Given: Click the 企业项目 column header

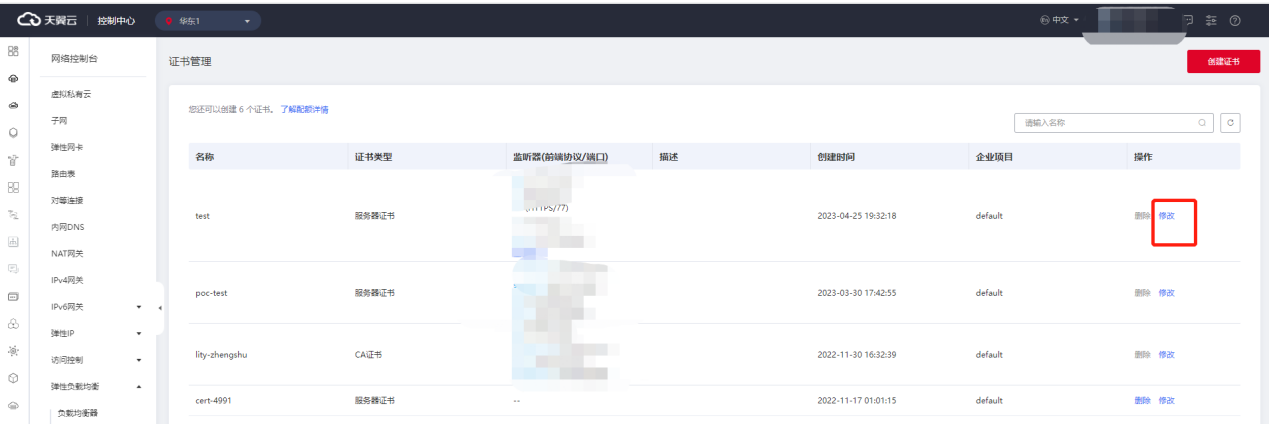Looking at the screenshot, I should [995, 157].
